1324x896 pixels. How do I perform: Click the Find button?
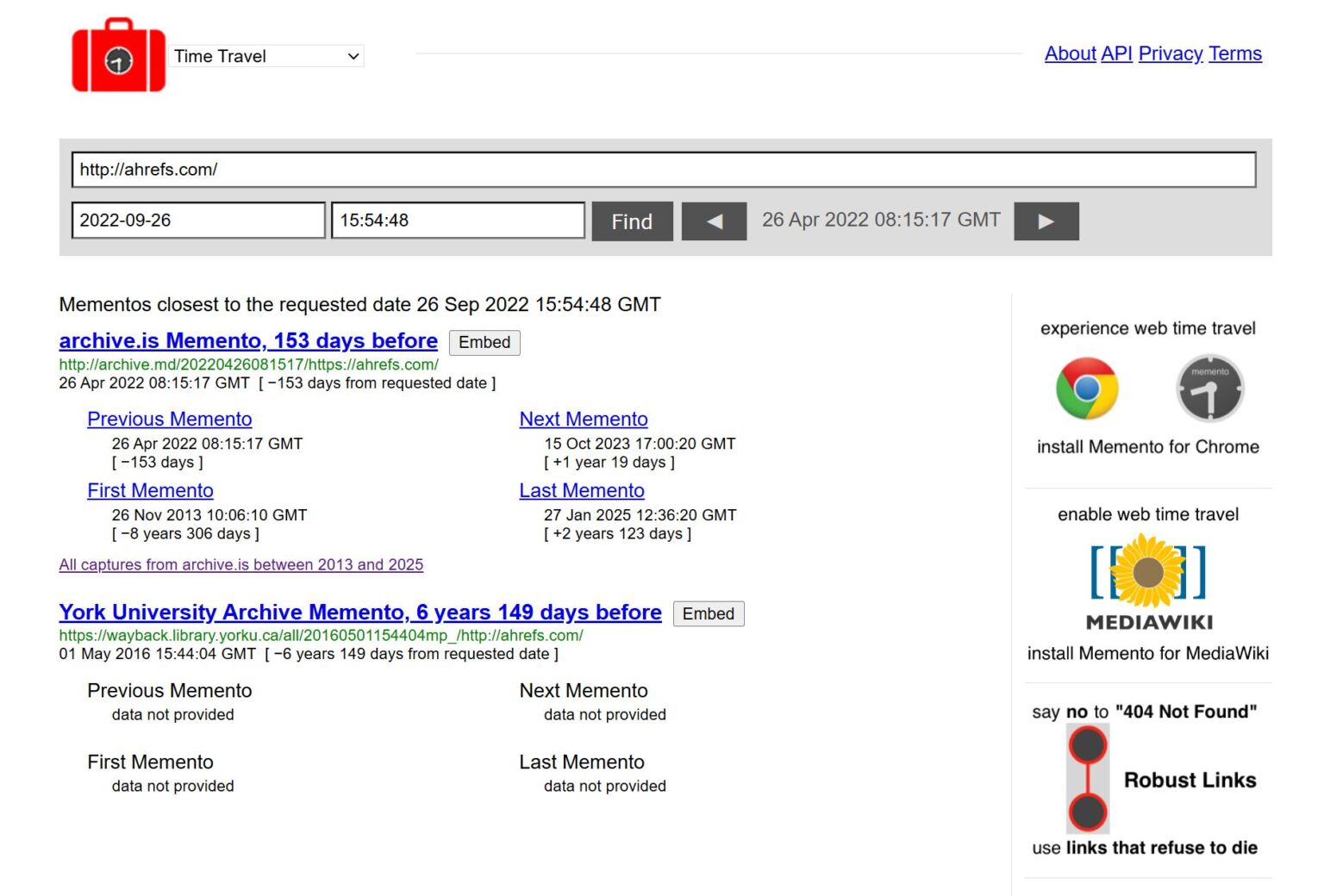coord(632,221)
